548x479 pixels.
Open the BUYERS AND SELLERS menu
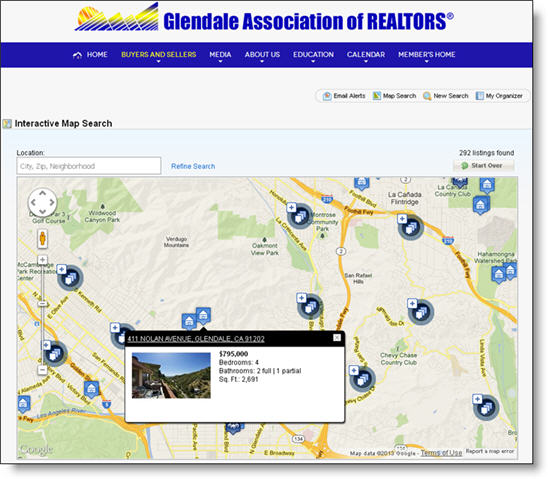(x=158, y=55)
